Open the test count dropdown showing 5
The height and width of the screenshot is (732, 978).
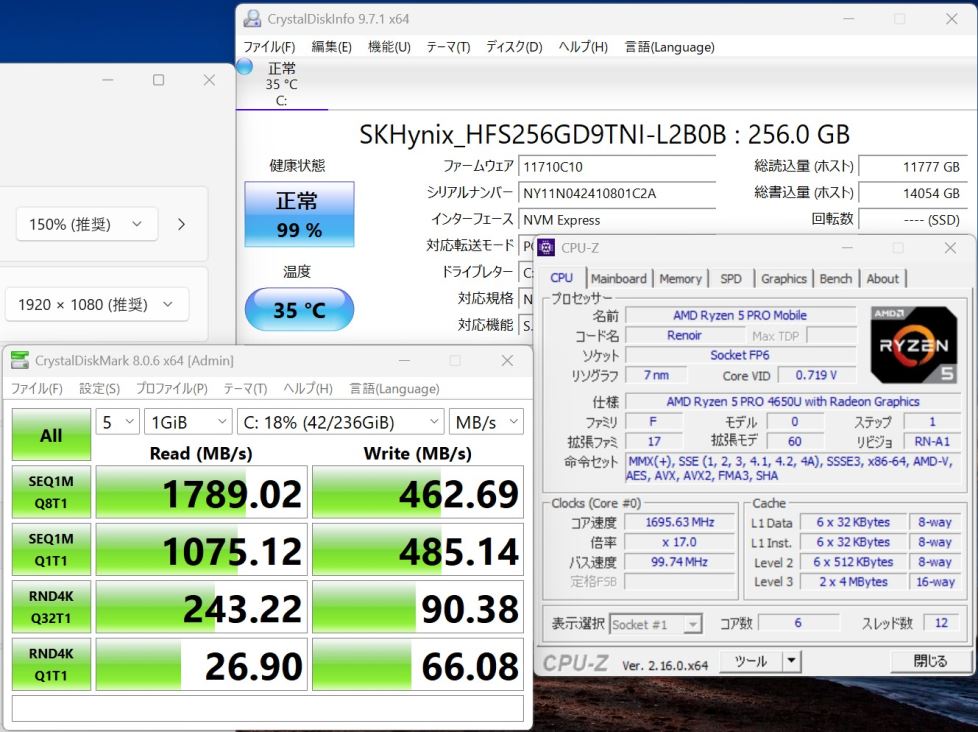click(117, 422)
